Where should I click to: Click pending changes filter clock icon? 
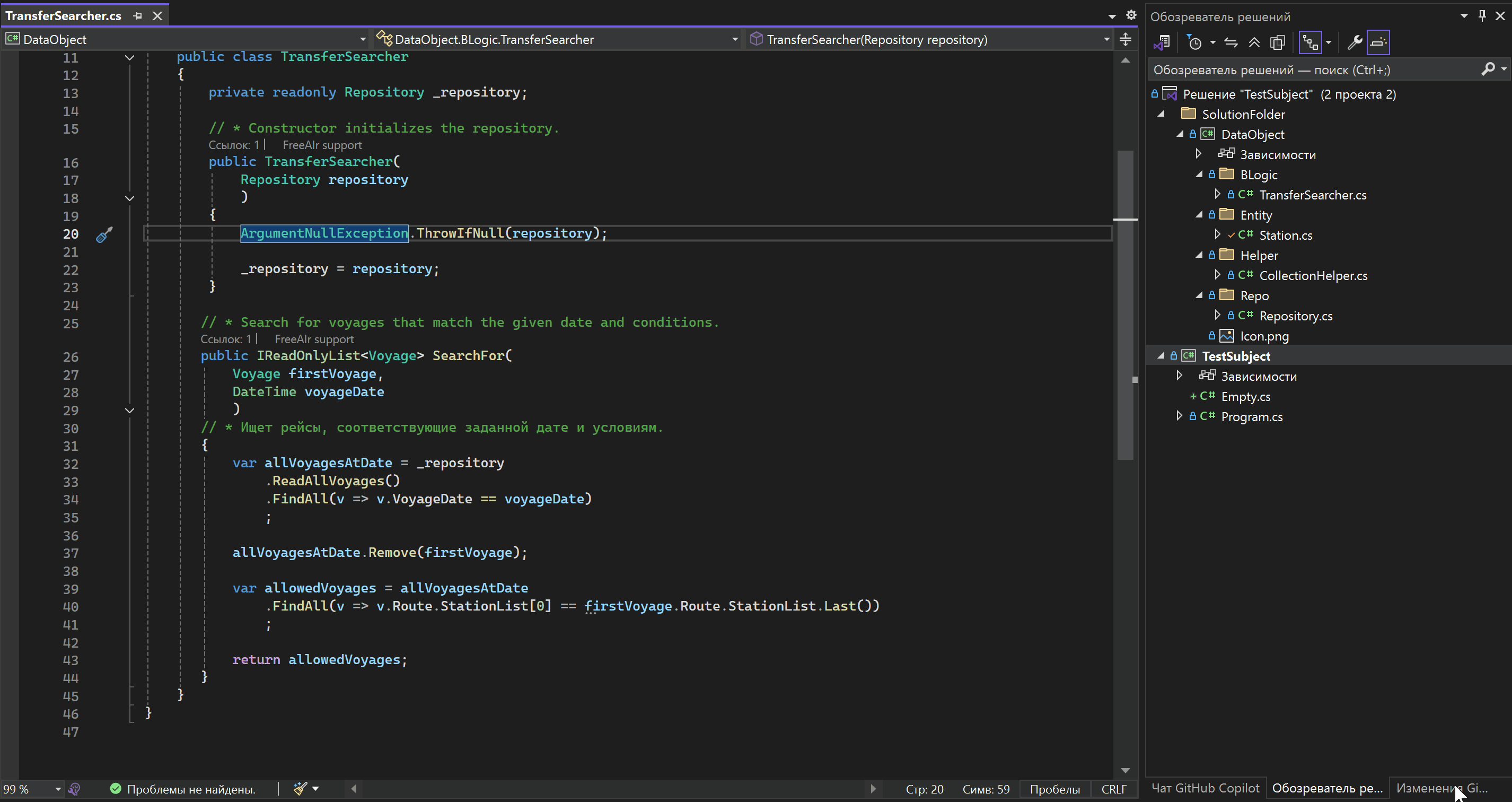(1194, 42)
